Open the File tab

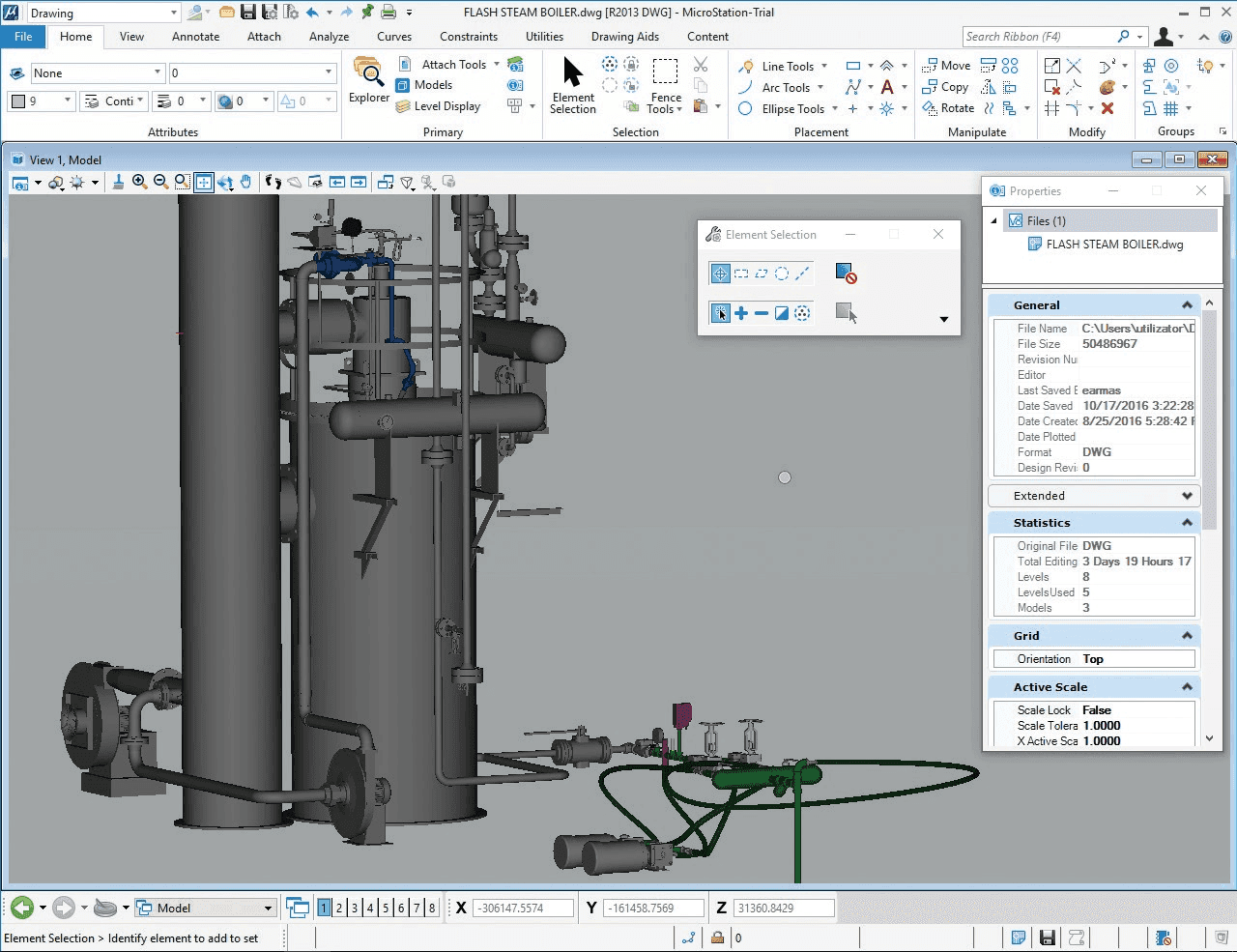23,37
